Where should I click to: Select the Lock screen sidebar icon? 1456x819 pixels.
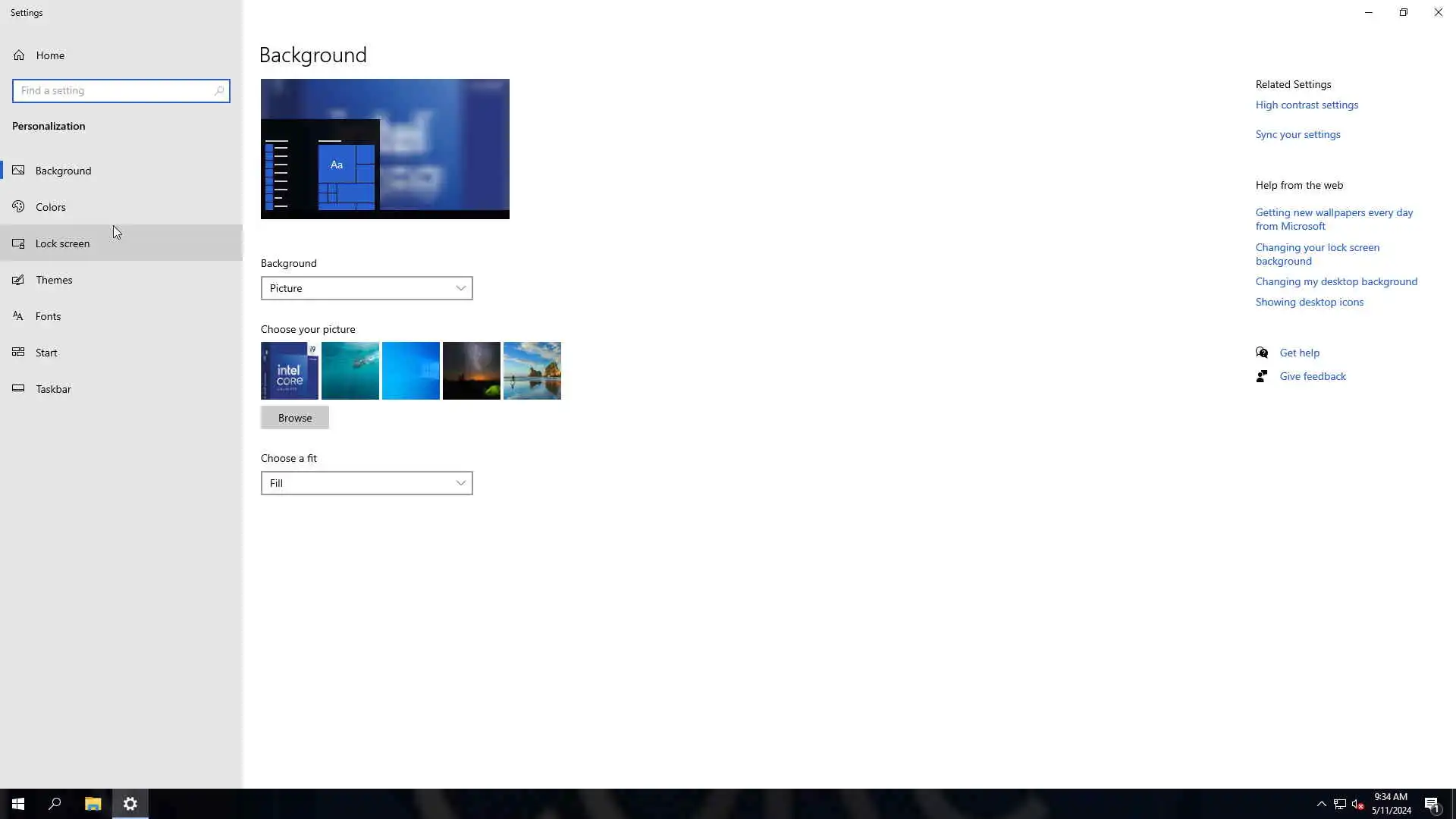(19, 243)
